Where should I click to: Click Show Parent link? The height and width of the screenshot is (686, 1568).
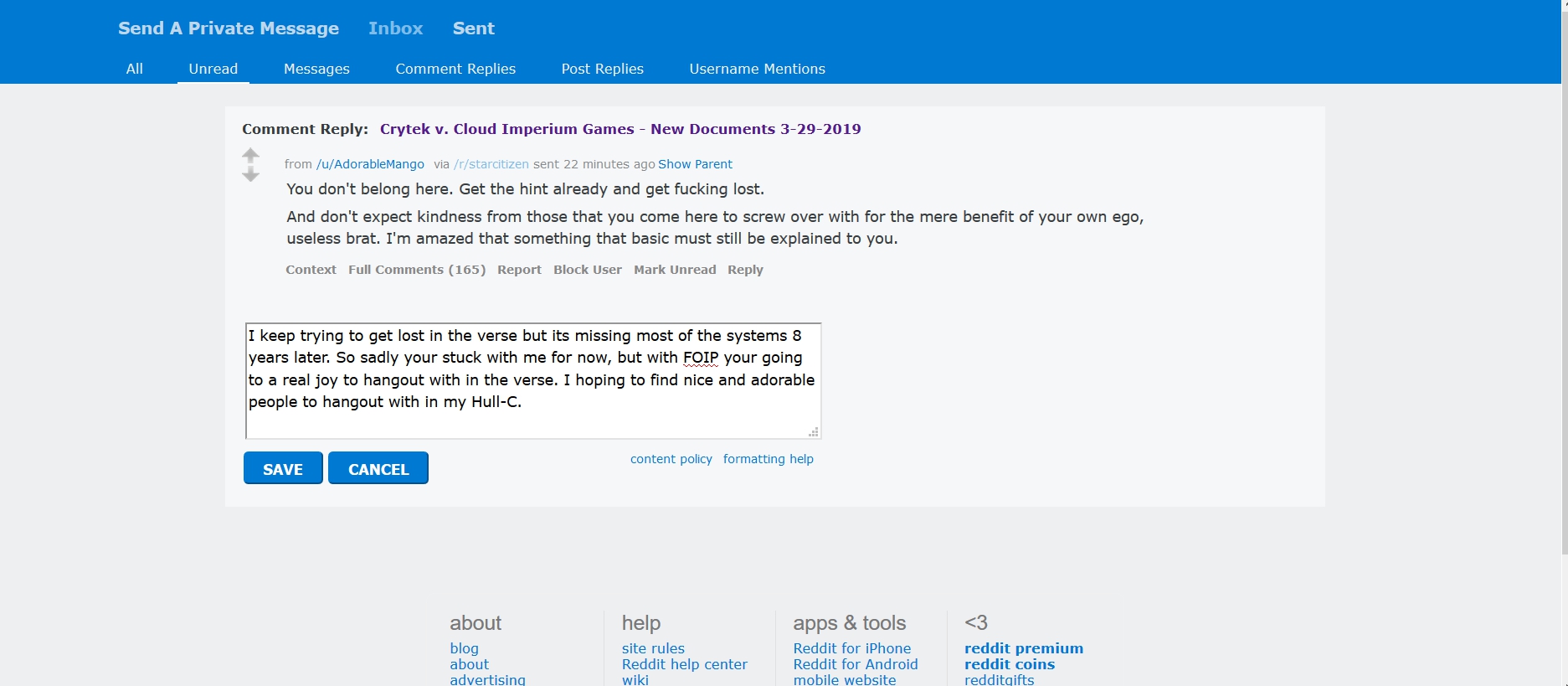pos(695,164)
